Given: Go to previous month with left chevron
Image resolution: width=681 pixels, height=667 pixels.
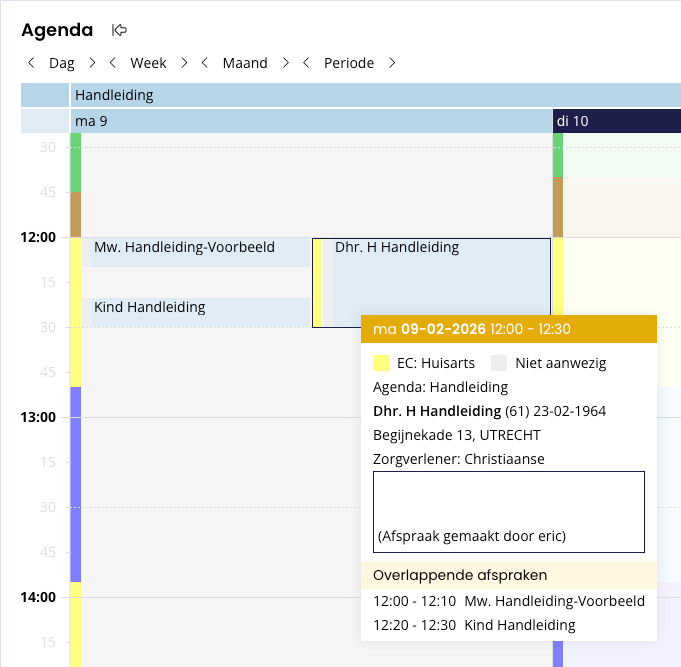Looking at the screenshot, I should coord(205,63).
